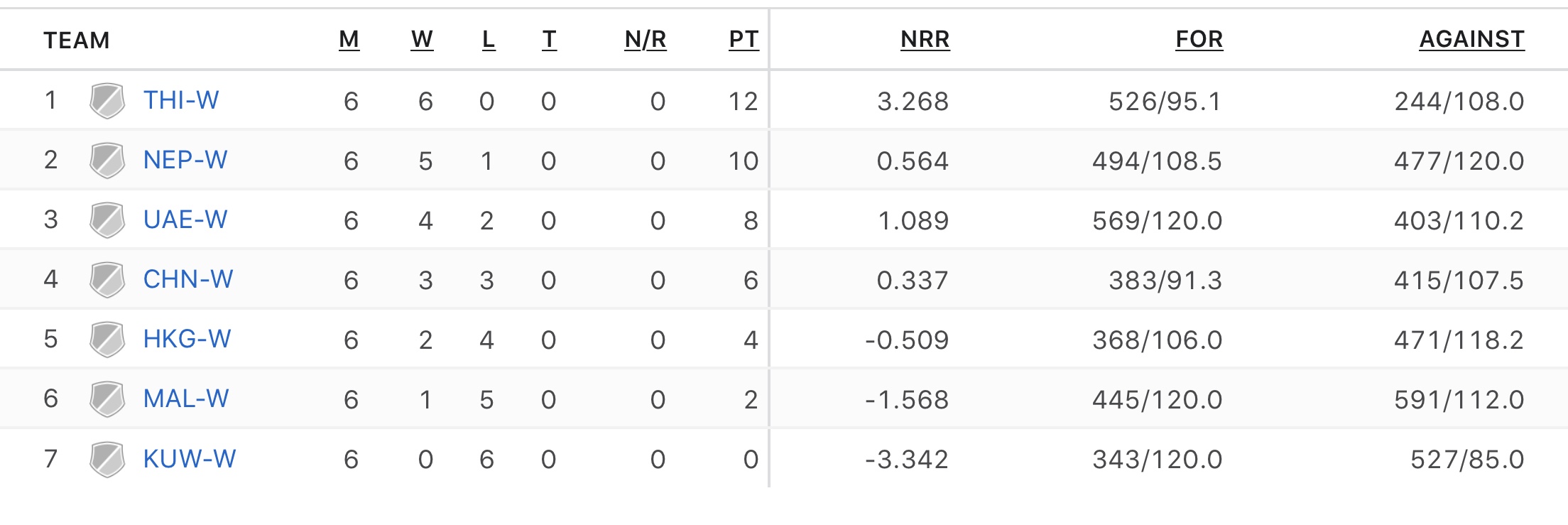Open the HKG-W team link
The image size is (1568, 525).
pyautogui.click(x=187, y=340)
